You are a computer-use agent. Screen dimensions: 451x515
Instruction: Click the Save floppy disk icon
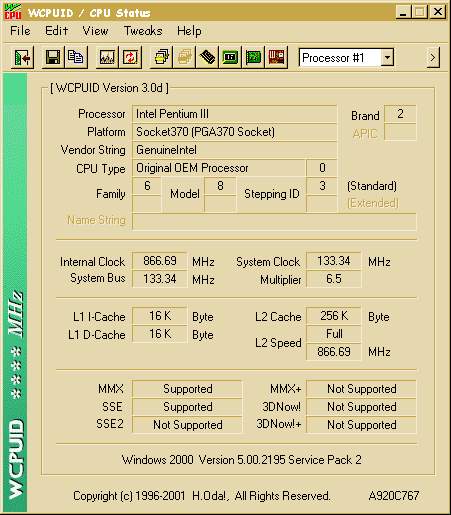(x=53, y=57)
